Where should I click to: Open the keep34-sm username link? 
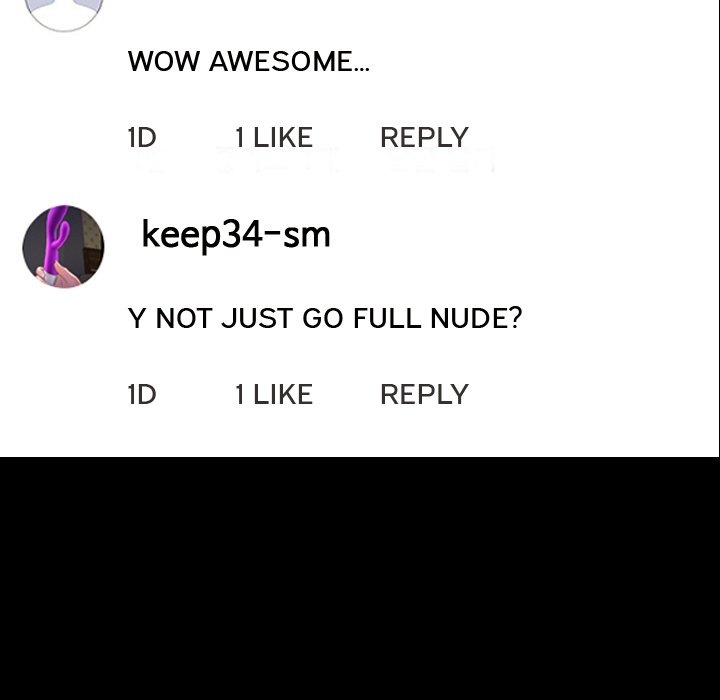(x=236, y=235)
